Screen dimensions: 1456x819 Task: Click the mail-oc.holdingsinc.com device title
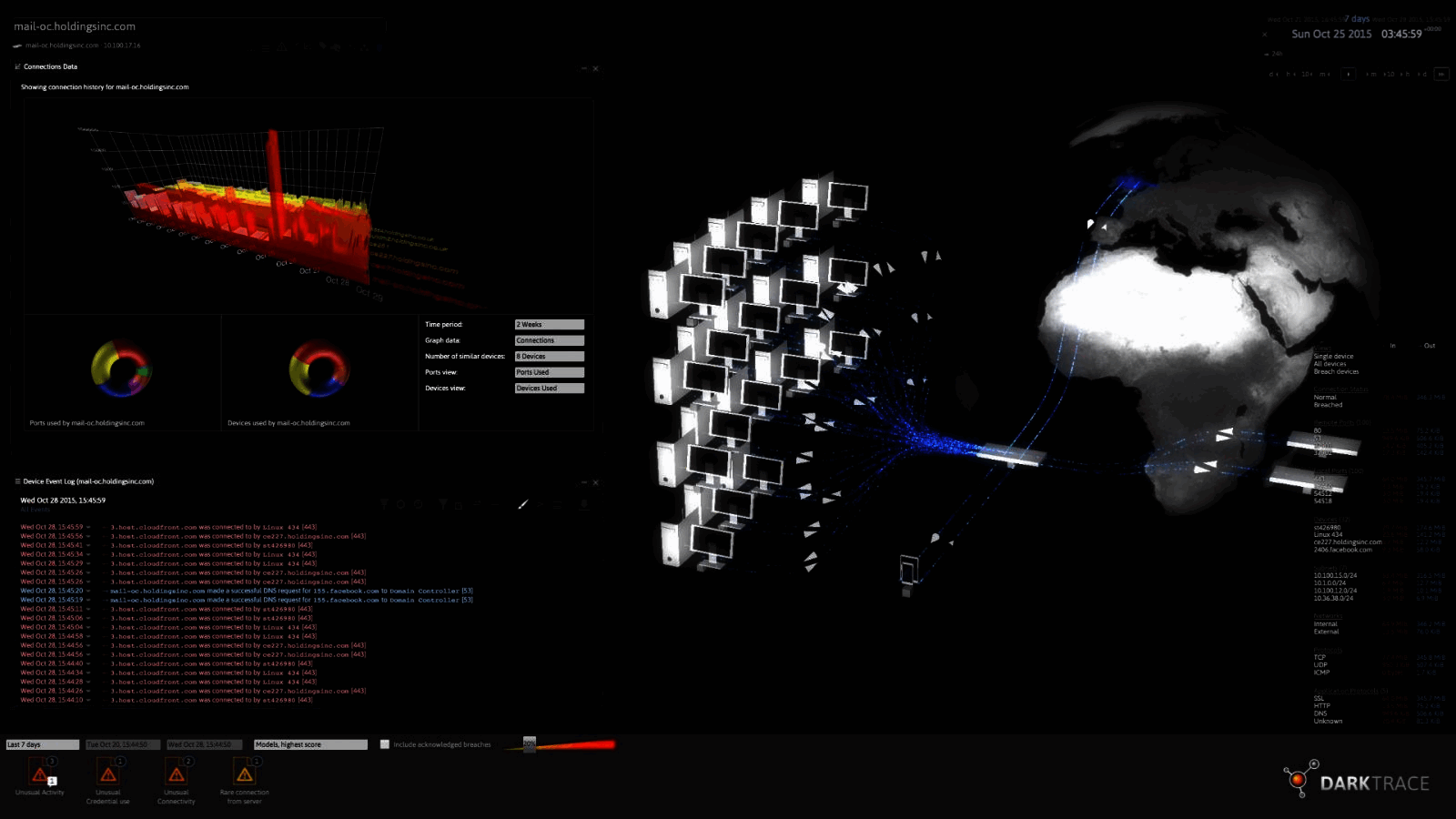(x=75, y=27)
